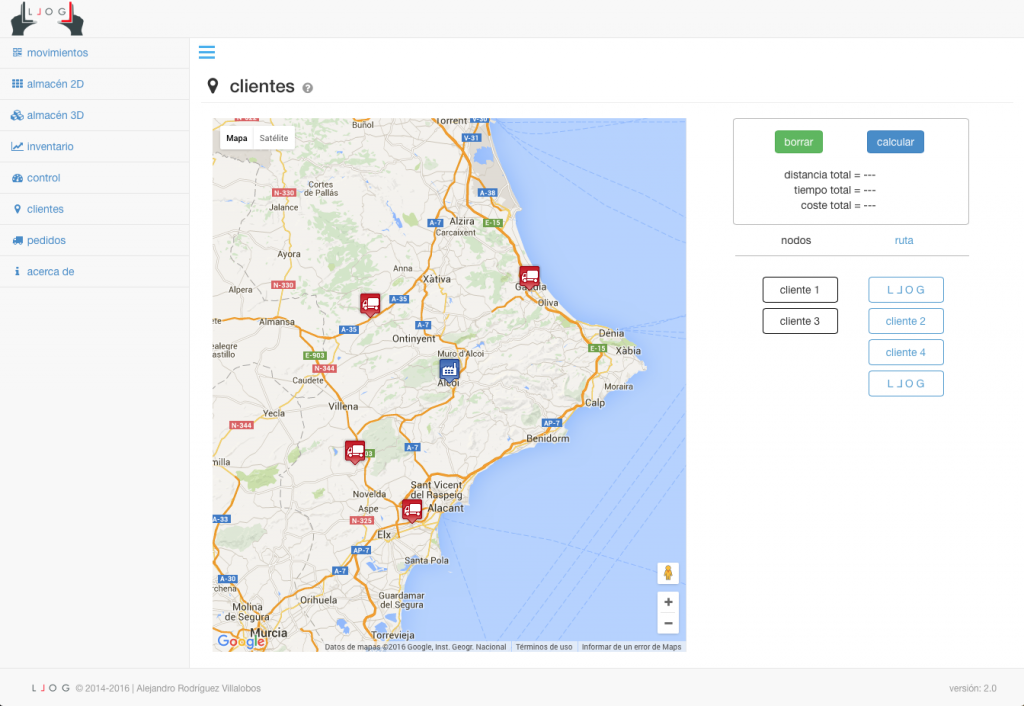Open acerca de via the info icon
This screenshot has height=706, width=1024.
pos(17,271)
